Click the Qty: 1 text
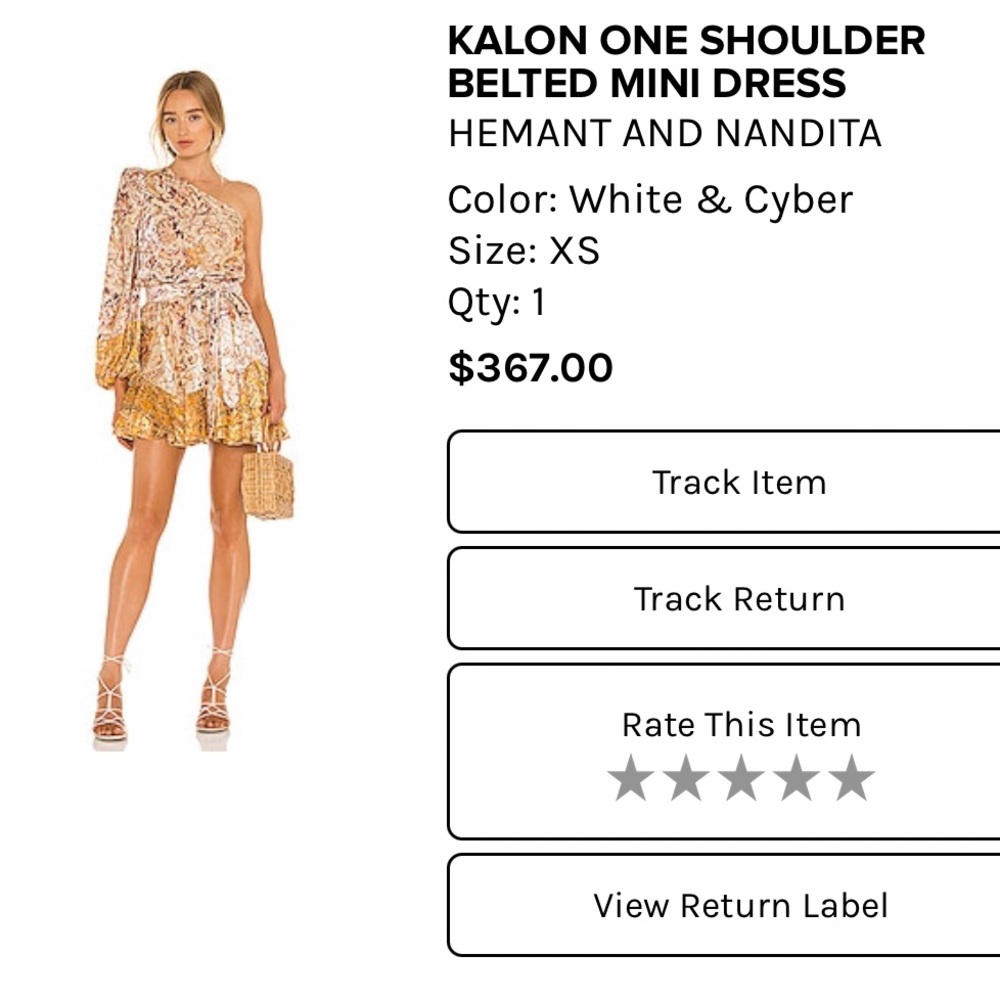 [x=497, y=302]
